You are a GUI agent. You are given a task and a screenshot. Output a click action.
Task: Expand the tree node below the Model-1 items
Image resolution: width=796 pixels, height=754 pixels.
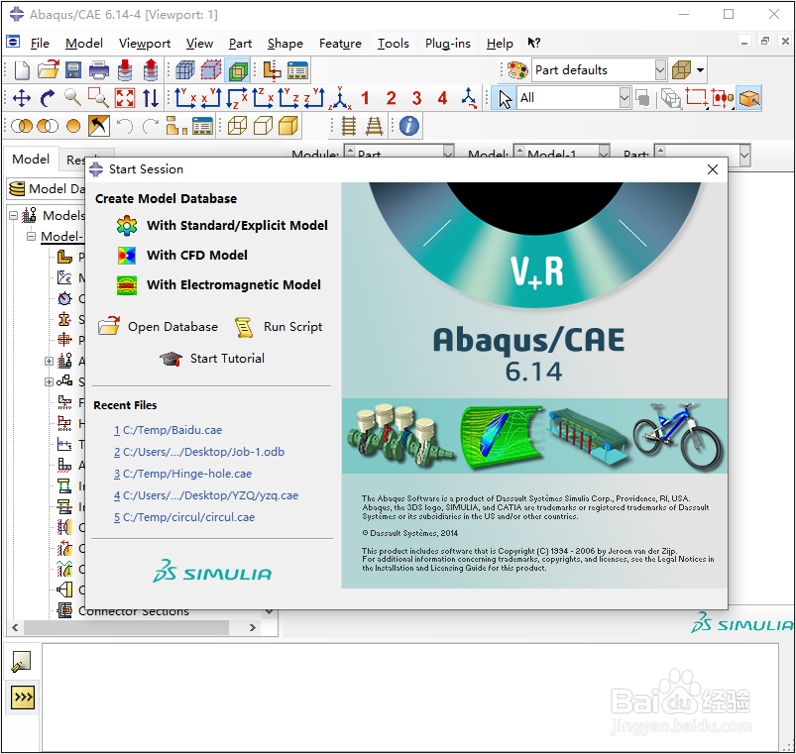[x=49, y=361]
